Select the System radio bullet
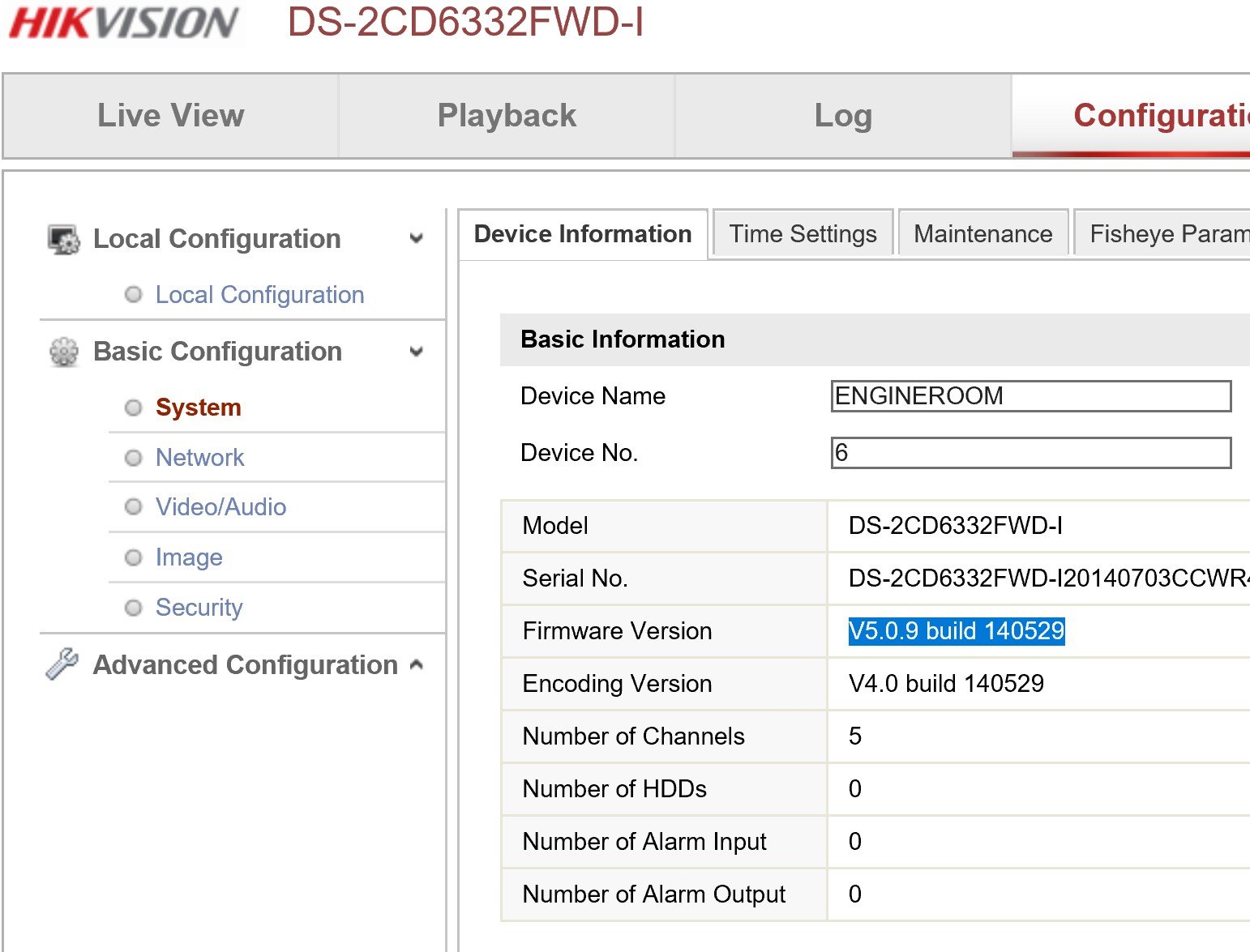This screenshot has width=1250, height=952. pyautogui.click(x=134, y=408)
